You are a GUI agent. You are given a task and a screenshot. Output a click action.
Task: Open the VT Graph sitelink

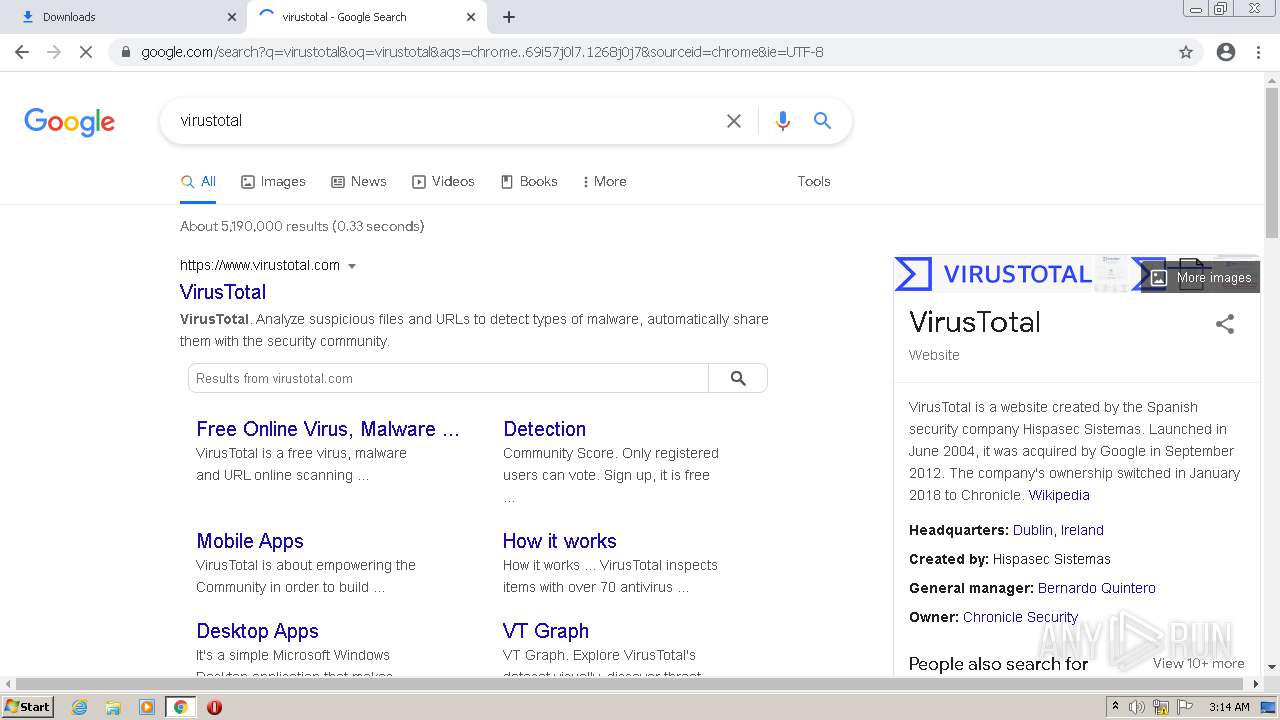click(x=545, y=631)
